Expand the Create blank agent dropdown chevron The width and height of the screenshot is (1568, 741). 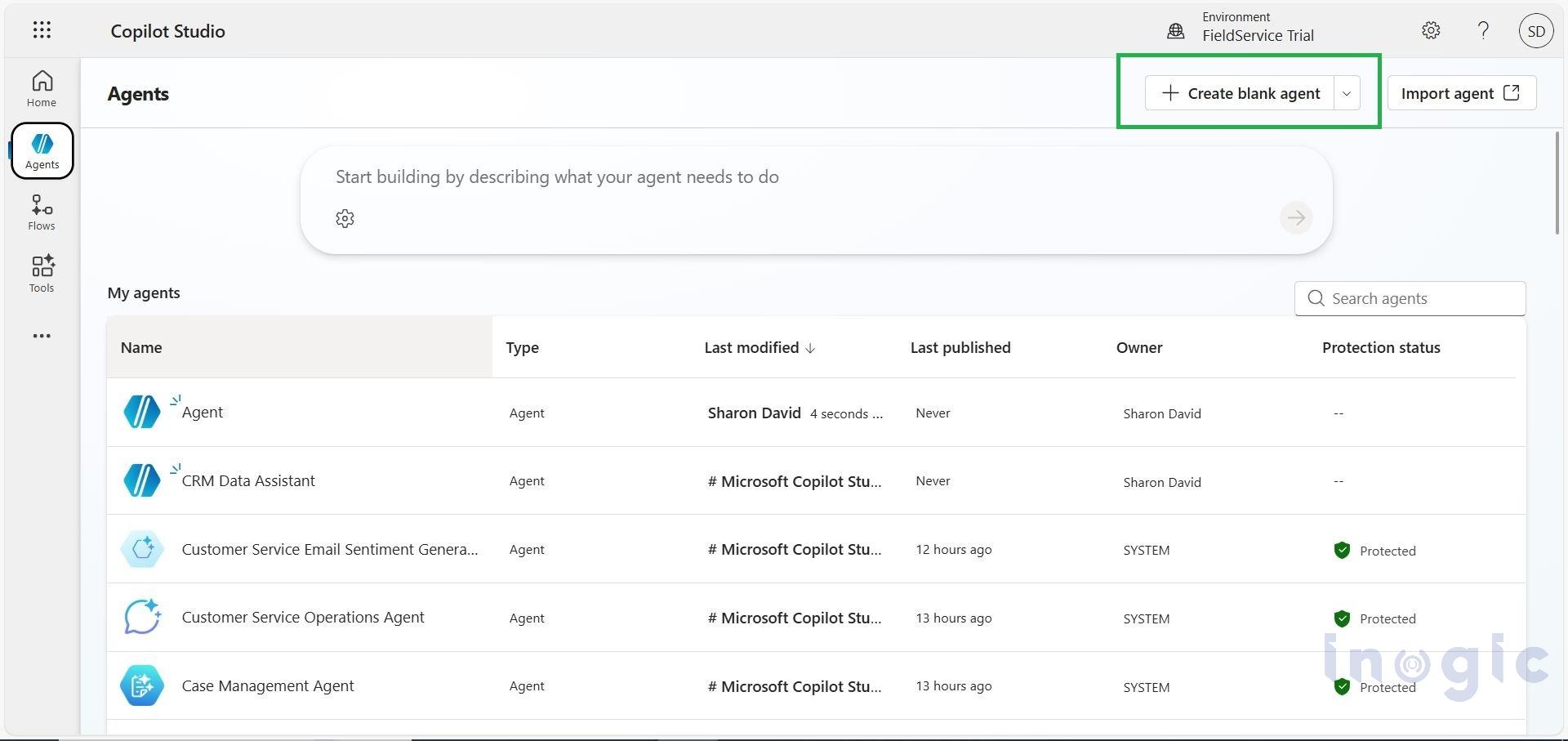(x=1347, y=93)
